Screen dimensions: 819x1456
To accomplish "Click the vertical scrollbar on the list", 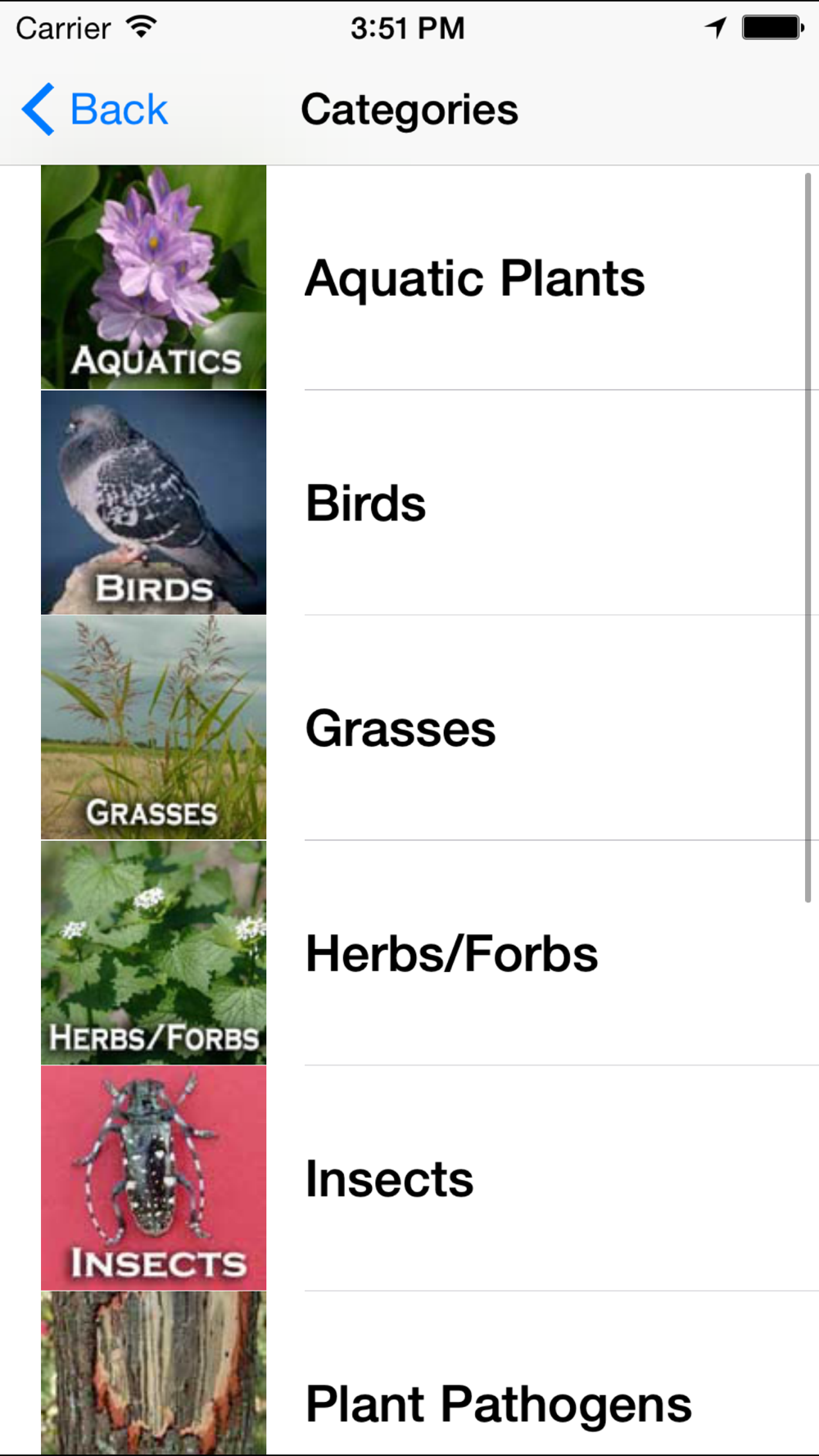I will point(808,536).
